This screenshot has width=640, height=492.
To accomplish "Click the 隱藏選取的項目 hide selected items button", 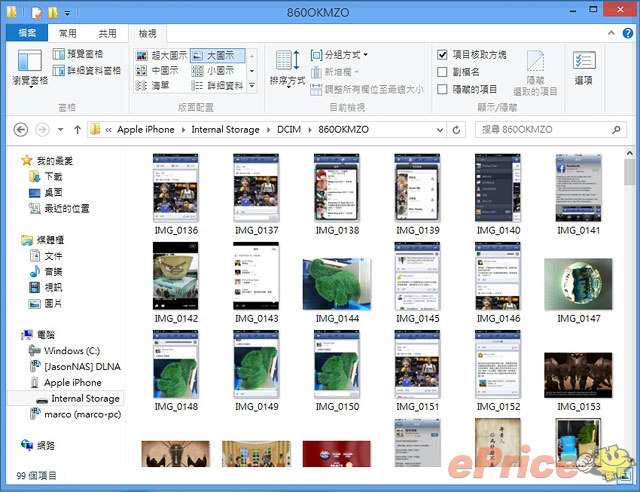I will [541, 72].
